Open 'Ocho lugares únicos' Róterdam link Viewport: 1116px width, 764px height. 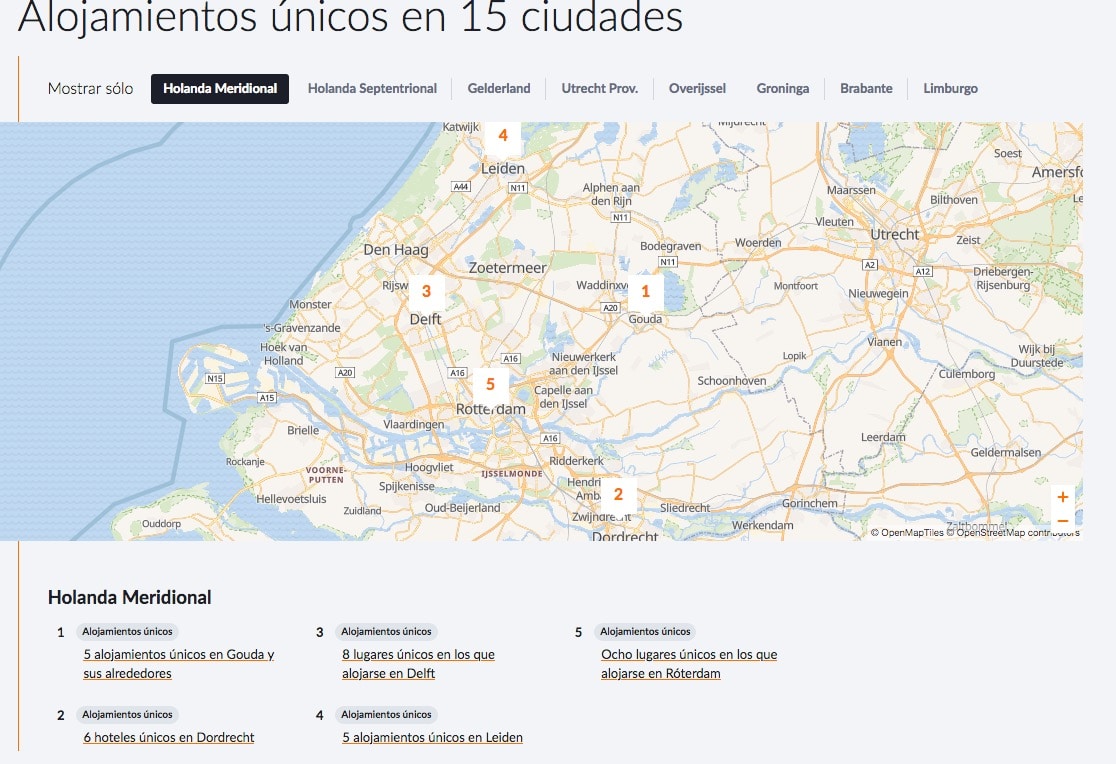coord(689,664)
